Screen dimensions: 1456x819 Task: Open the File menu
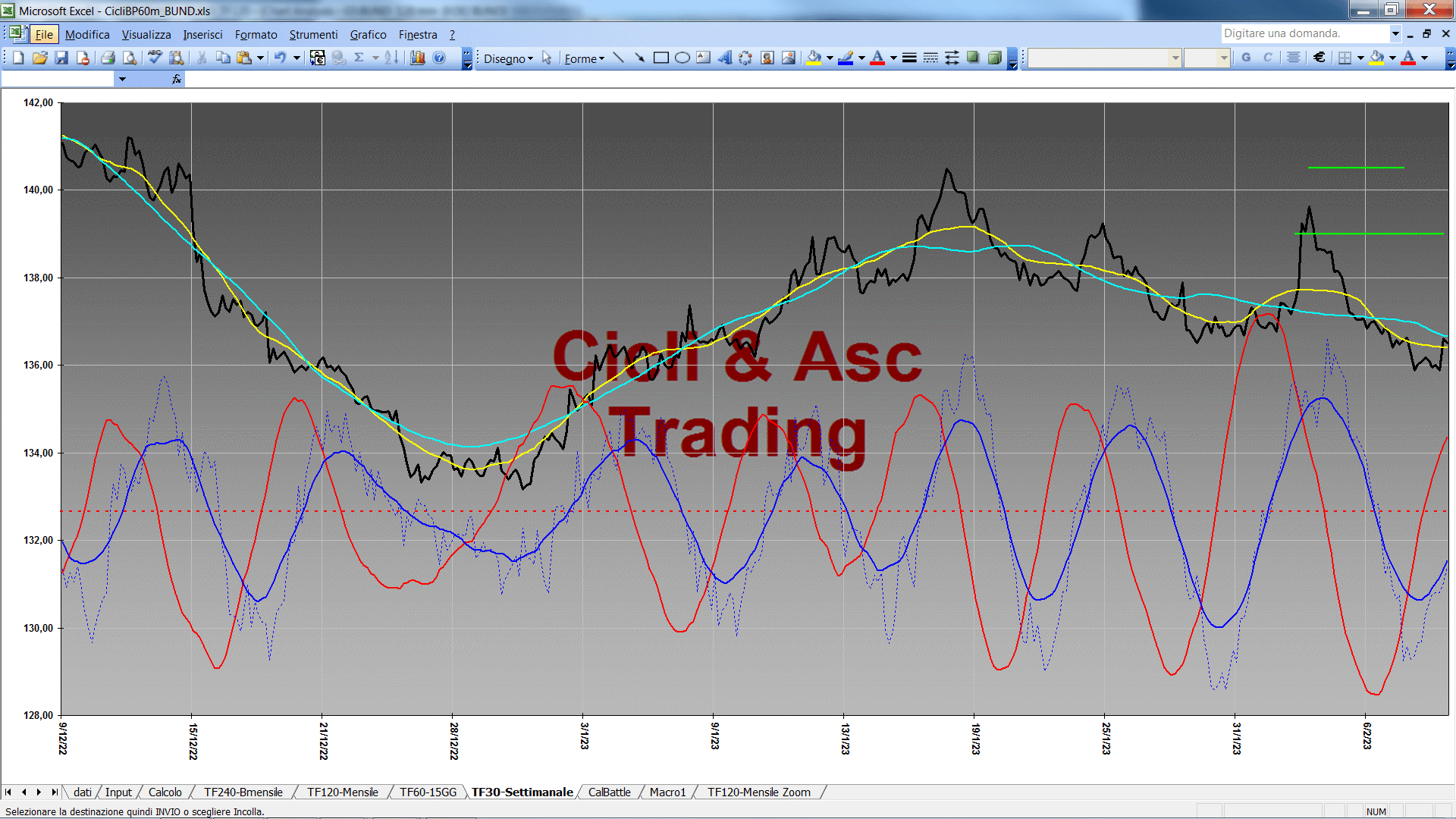(x=44, y=34)
